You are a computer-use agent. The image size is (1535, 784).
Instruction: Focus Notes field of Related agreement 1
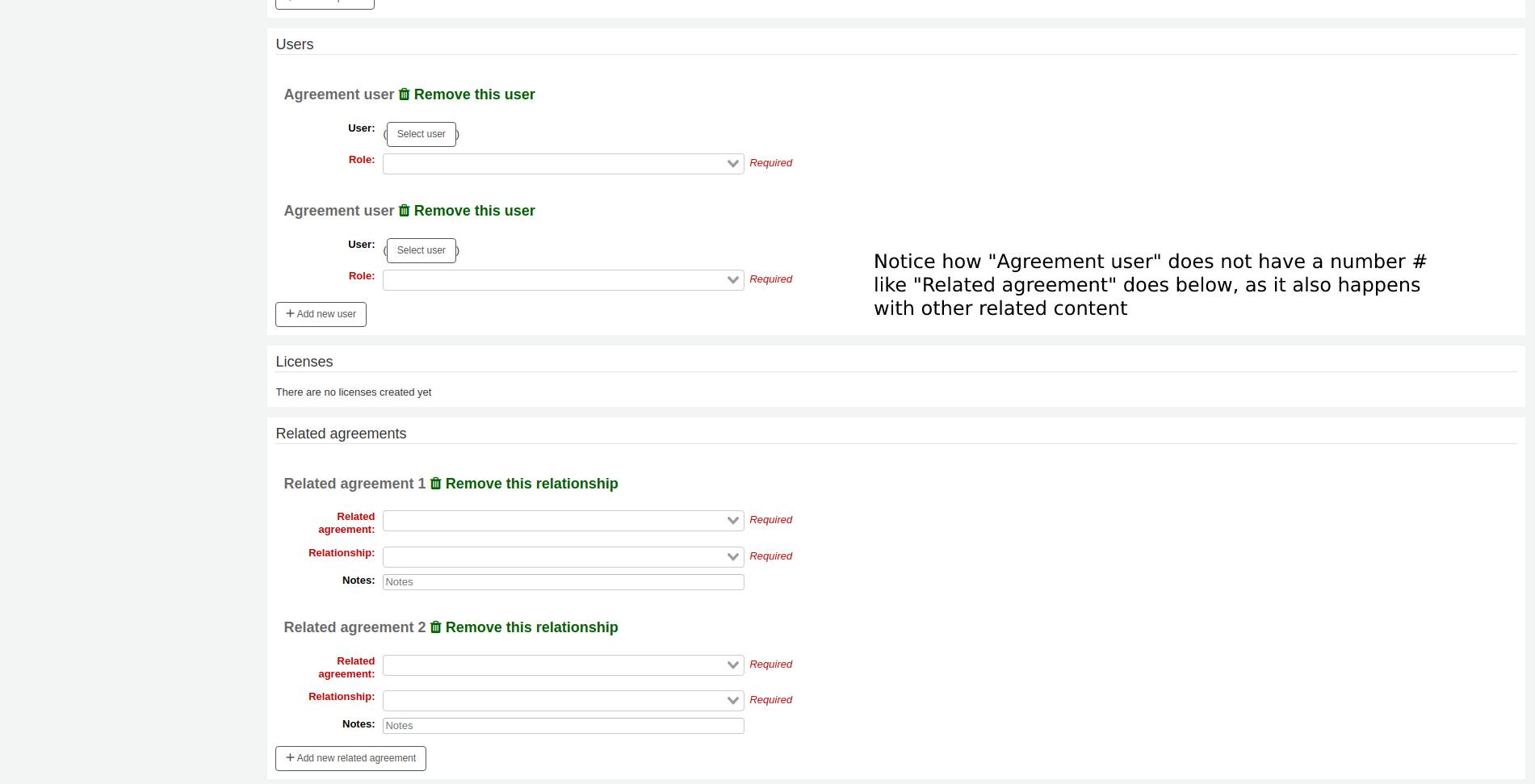(x=563, y=582)
